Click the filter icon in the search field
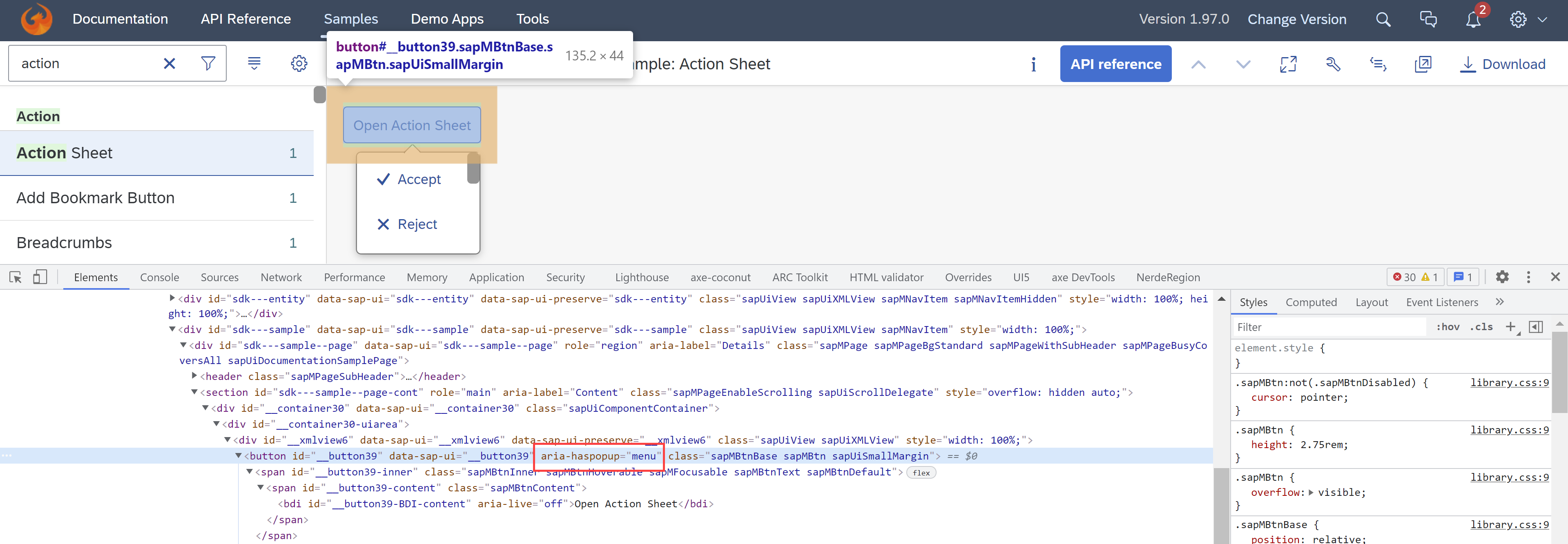Viewport: 1568px width, 544px height. [208, 63]
